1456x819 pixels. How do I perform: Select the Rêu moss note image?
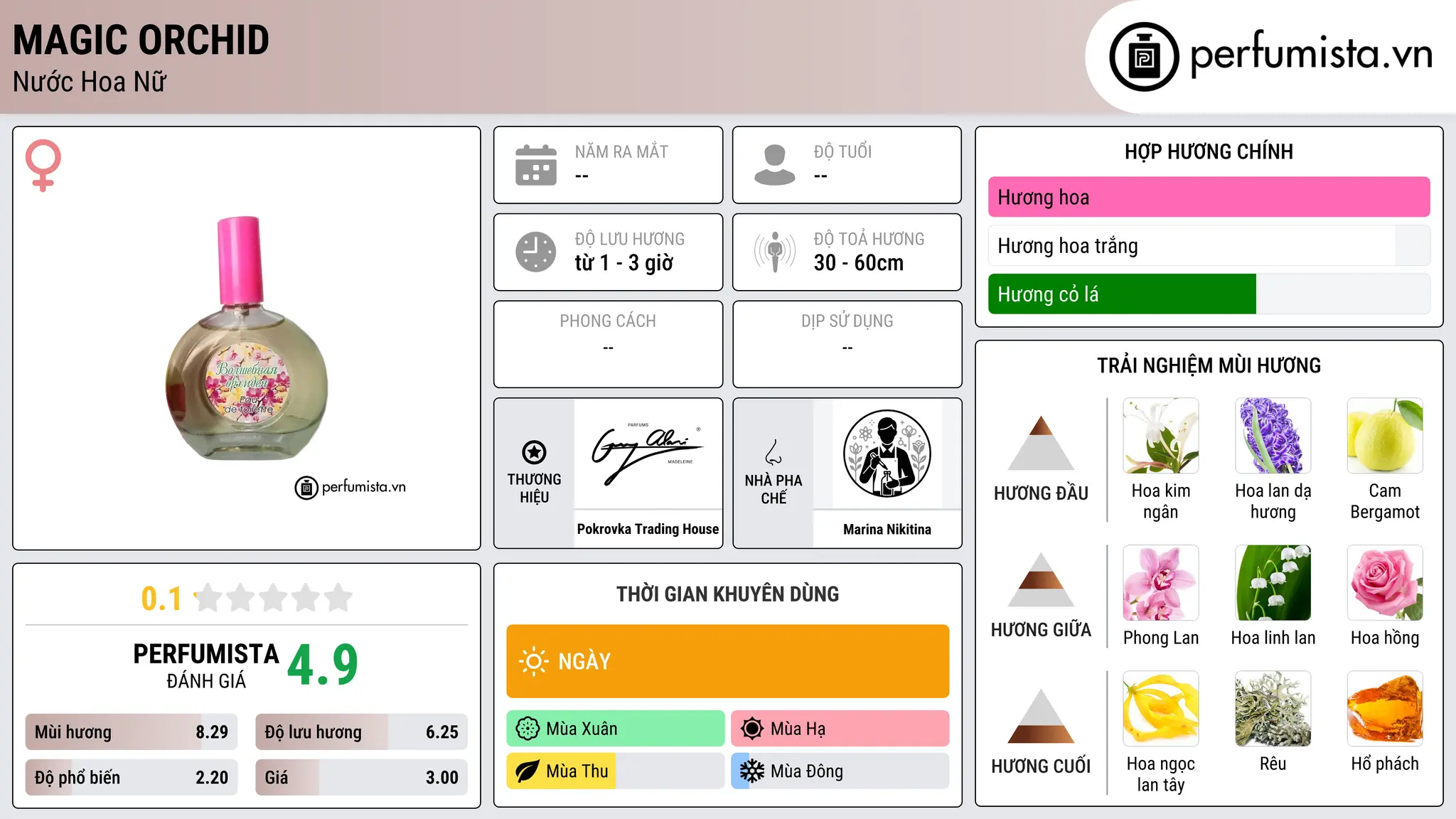click(1273, 709)
